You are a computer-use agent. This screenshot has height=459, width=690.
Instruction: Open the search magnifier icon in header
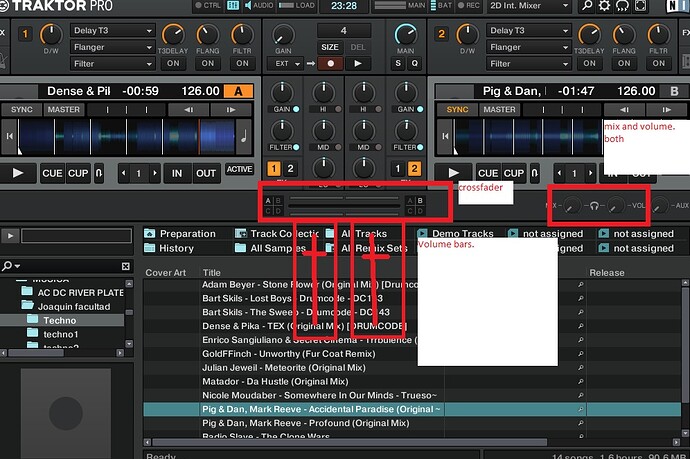tap(587, 6)
